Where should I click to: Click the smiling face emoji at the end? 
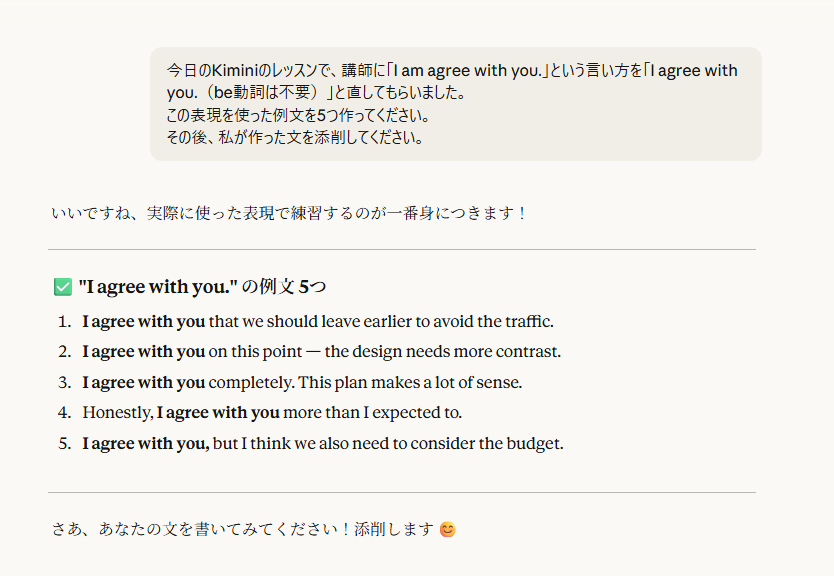(448, 529)
